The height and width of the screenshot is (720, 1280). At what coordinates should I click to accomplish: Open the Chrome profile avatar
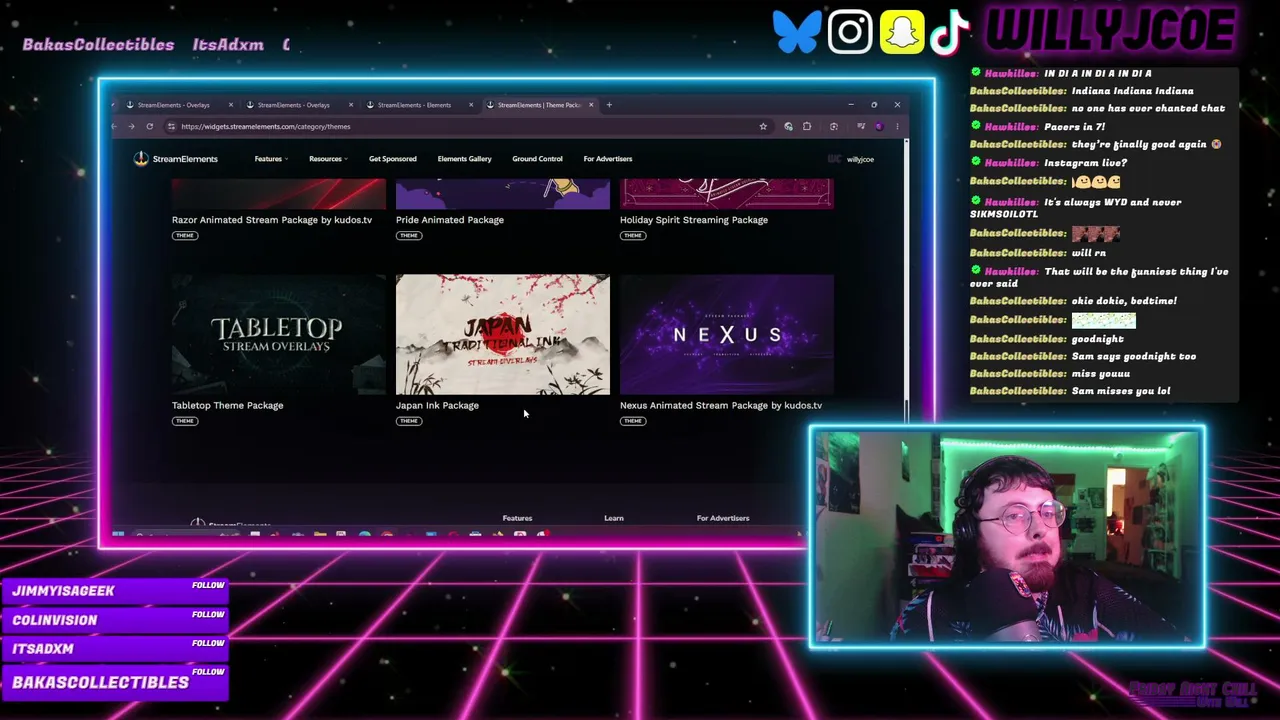(x=879, y=126)
